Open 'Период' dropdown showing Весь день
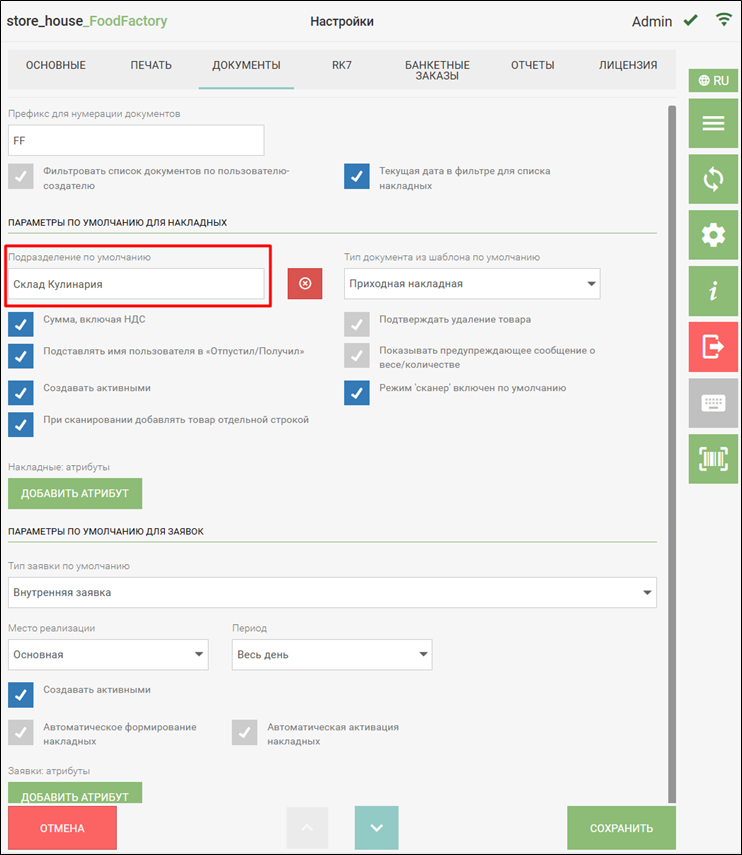Screen dimensions: 742x855 coord(332,655)
